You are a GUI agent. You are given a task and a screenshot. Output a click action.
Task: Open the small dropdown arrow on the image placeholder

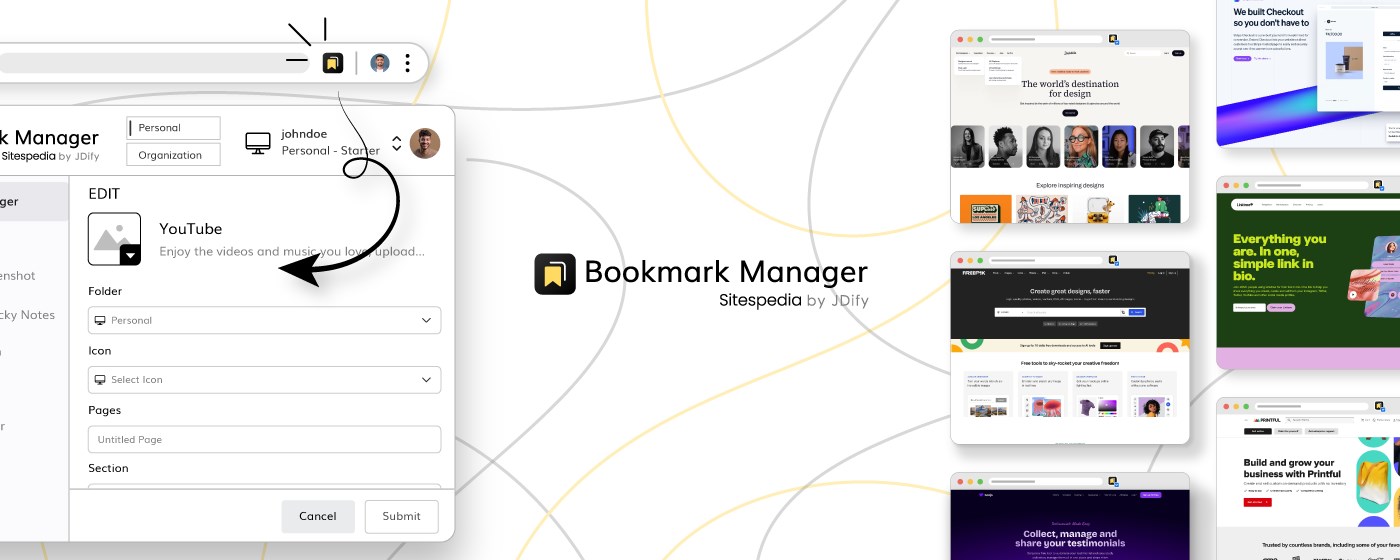[x=130, y=255]
